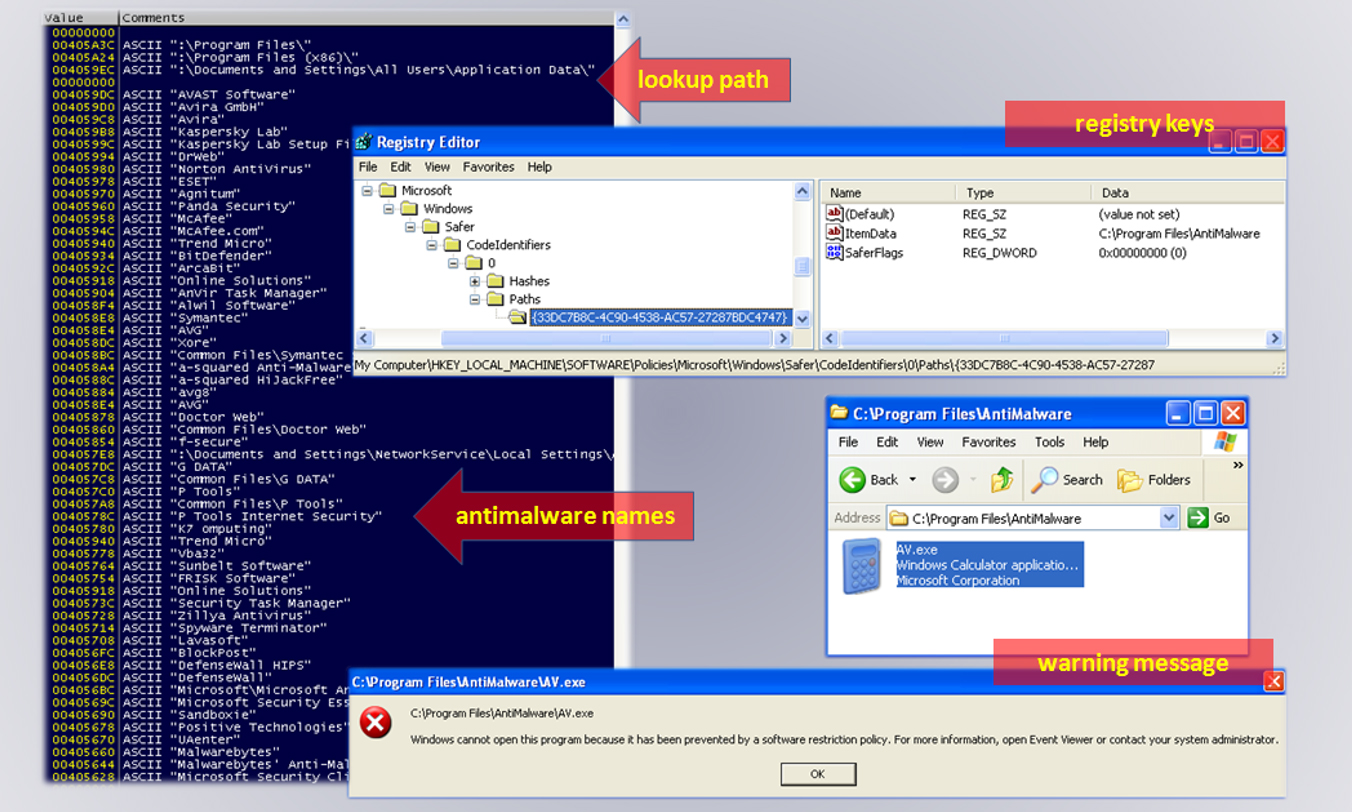Expand the Hashes key in registry tree

coord(475,281)
